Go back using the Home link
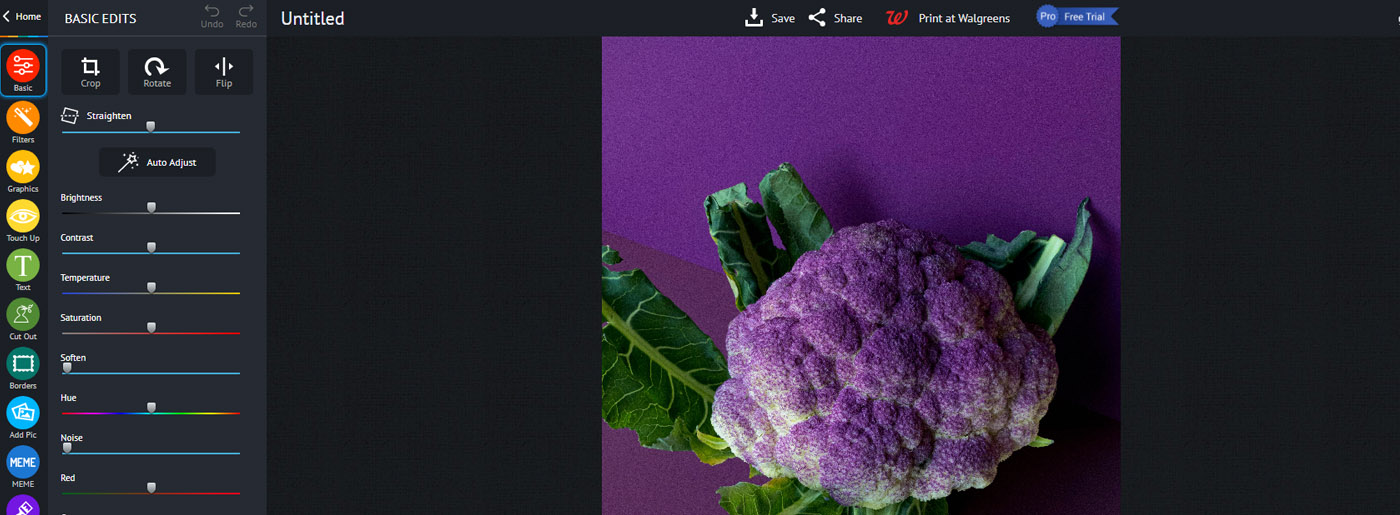The height and width of the screenshot is (515, 1400). coord(22,17)
